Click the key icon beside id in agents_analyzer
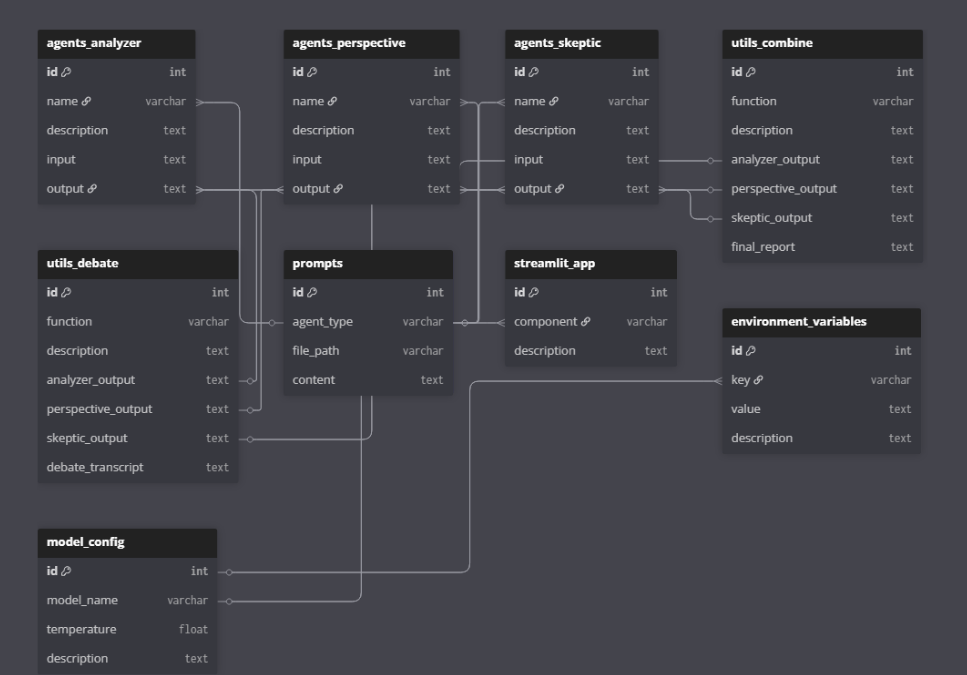 tap(67, 72)
